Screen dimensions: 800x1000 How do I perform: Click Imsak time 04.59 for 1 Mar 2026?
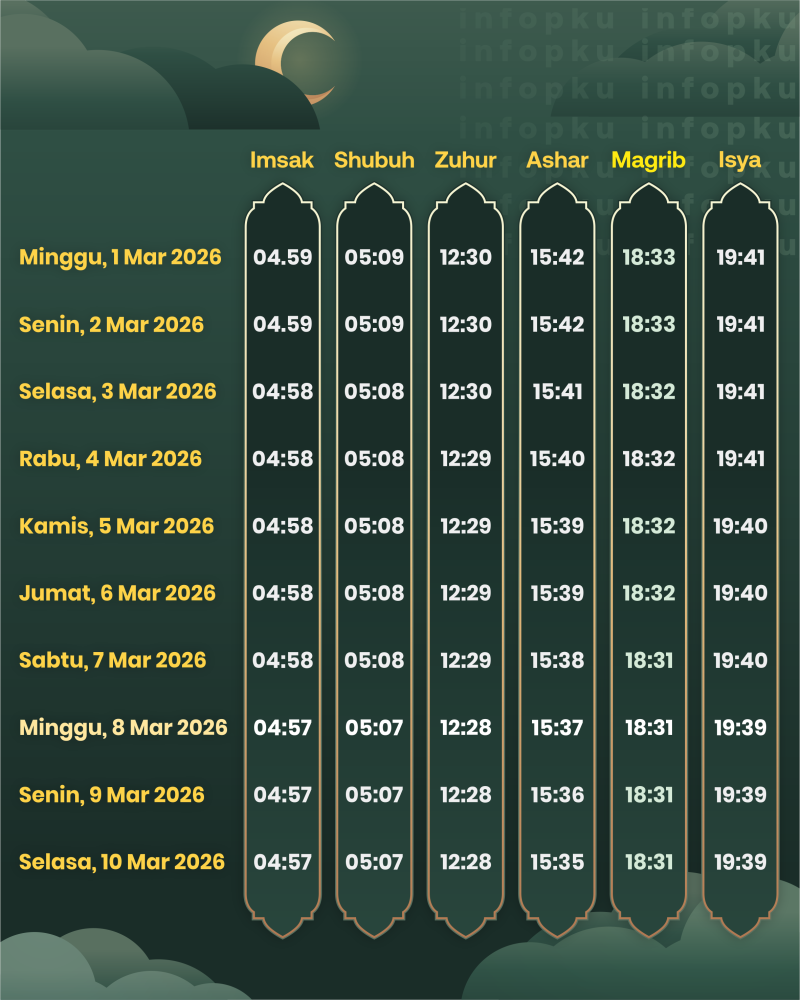283,257
